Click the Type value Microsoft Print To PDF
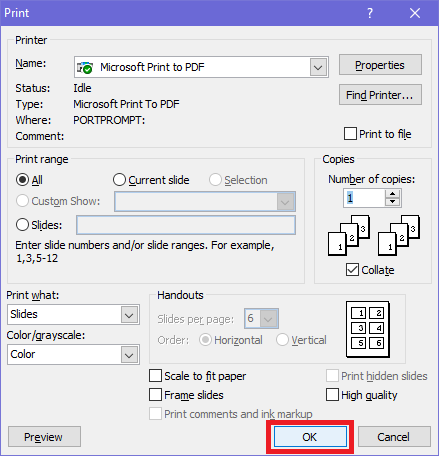The image size is (439, 456). pos(126,104)
